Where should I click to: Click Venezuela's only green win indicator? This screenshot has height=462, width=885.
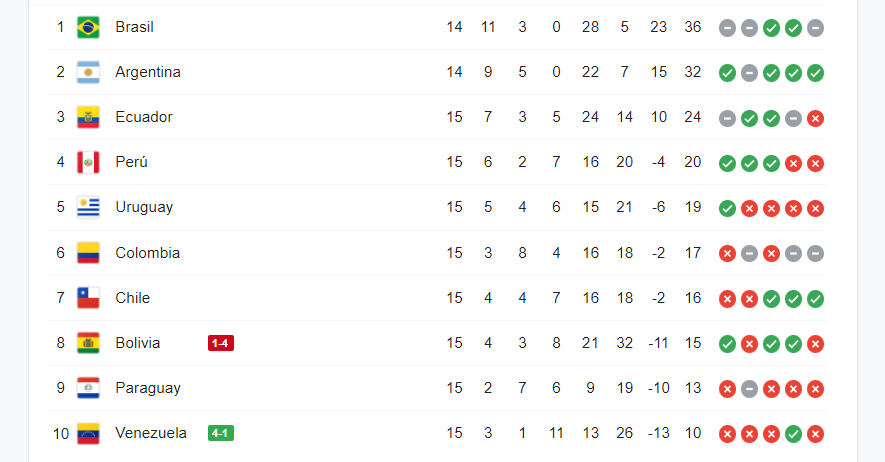(x=793, y=434)
